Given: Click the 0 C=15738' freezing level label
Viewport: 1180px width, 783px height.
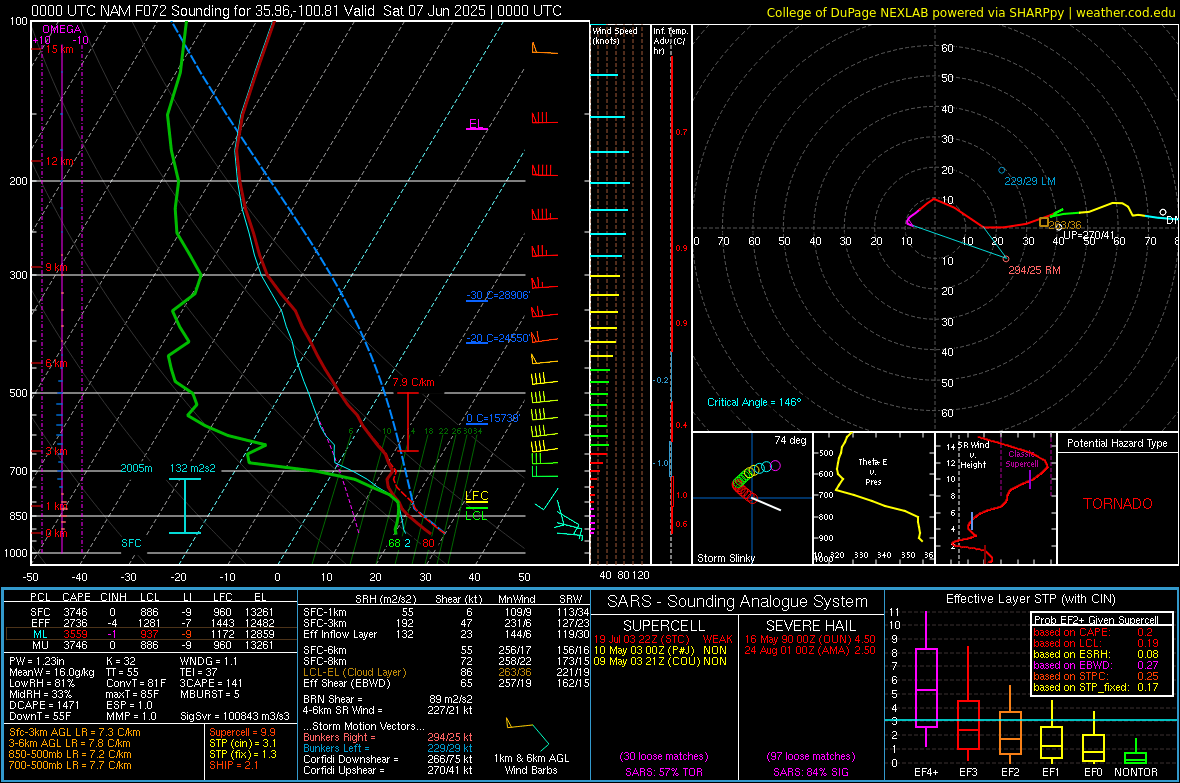Looking at the screenshot, I should point(492,418).
